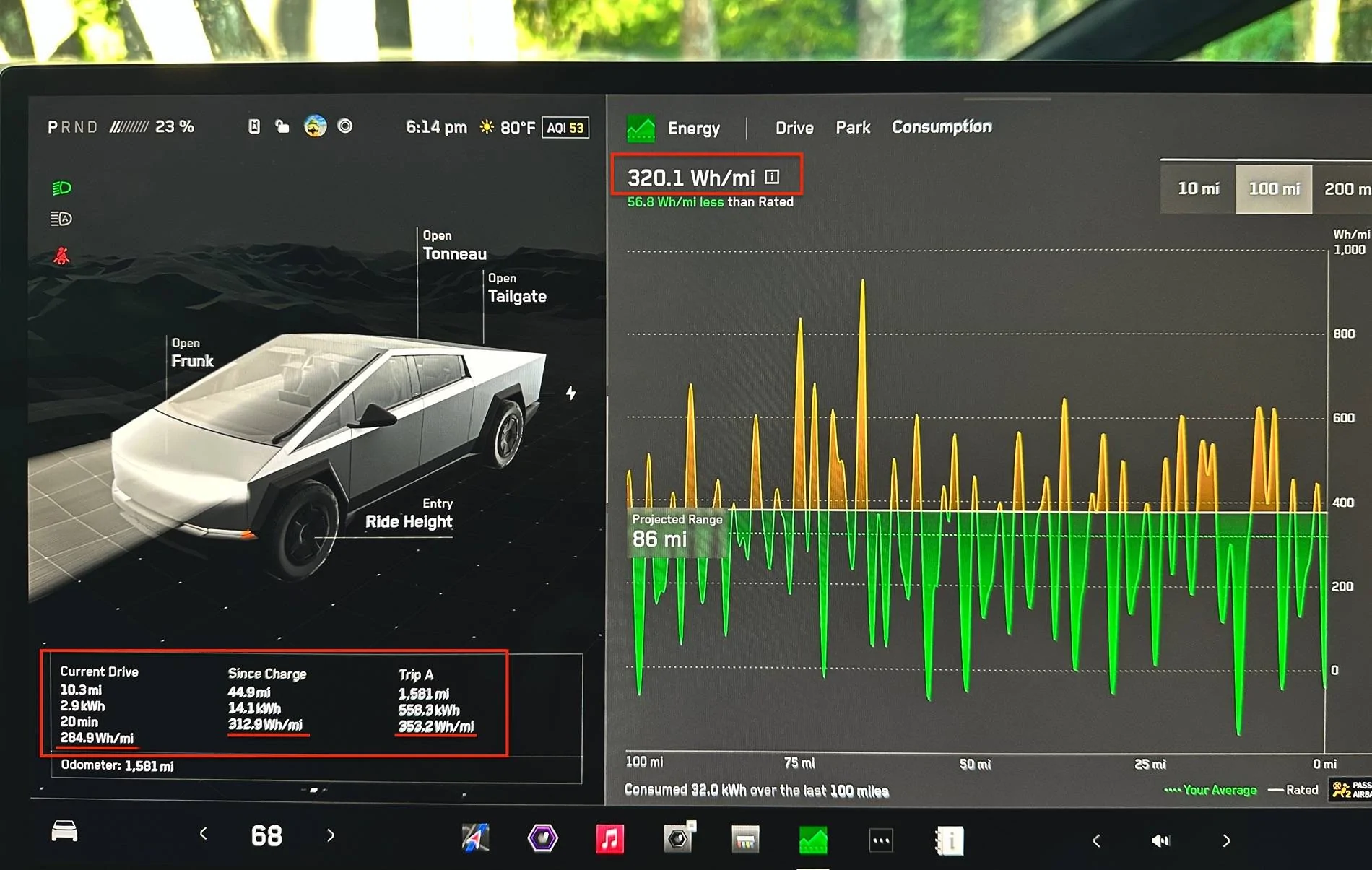Screen dimensions: 1372x870
Task: Open the driver profile avatar
Action: [x=315, y=126]
